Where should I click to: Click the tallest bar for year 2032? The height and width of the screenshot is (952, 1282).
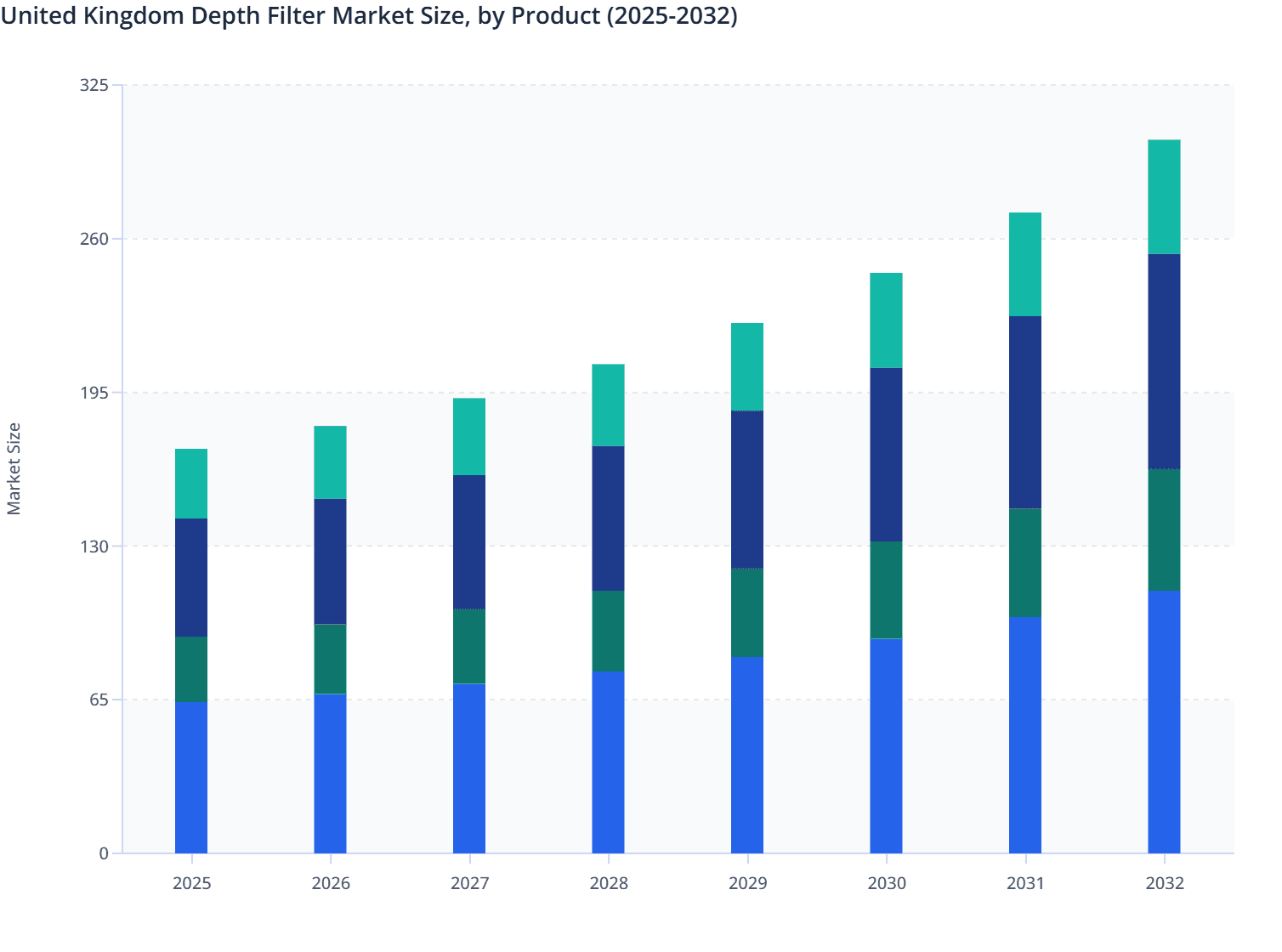point(1164,510)
